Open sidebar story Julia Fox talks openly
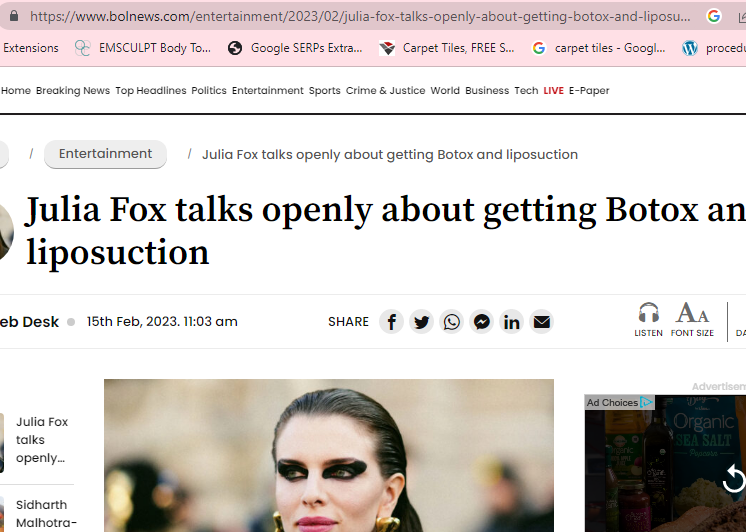 point(42,440)
